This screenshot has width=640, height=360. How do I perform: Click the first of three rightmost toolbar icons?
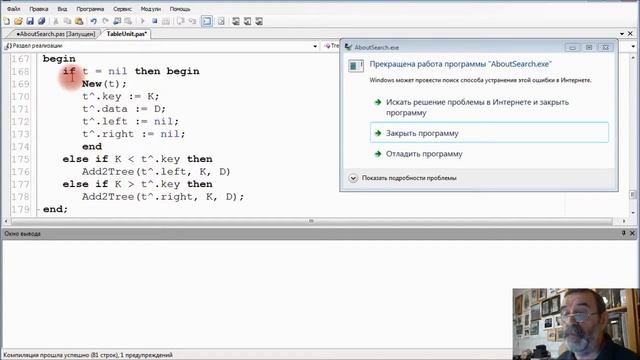click(236, 21)
